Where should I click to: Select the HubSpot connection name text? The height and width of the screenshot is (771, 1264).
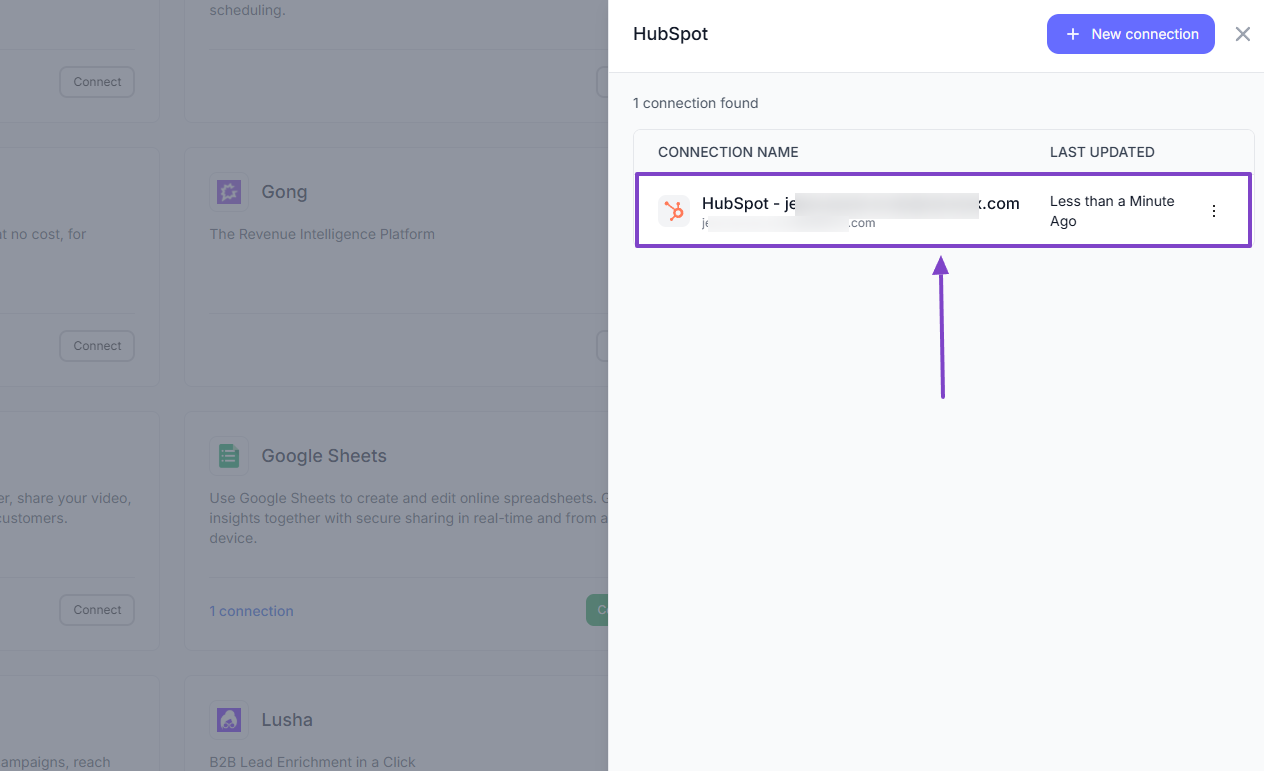click(x=861, y=203)
